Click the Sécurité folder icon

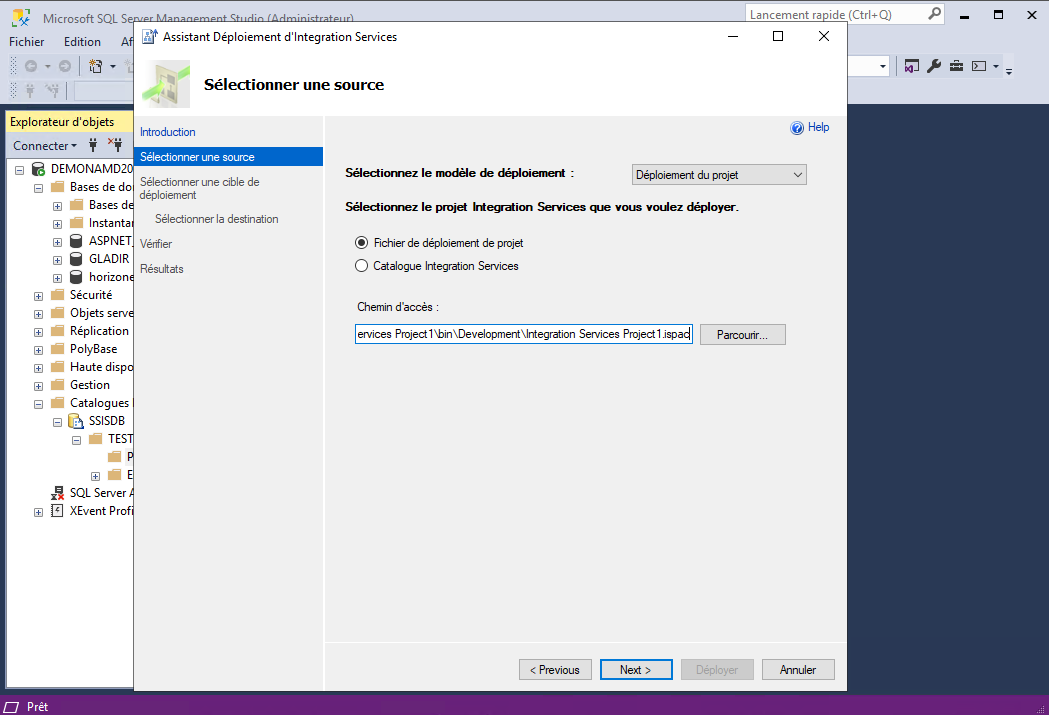[58, 295]
